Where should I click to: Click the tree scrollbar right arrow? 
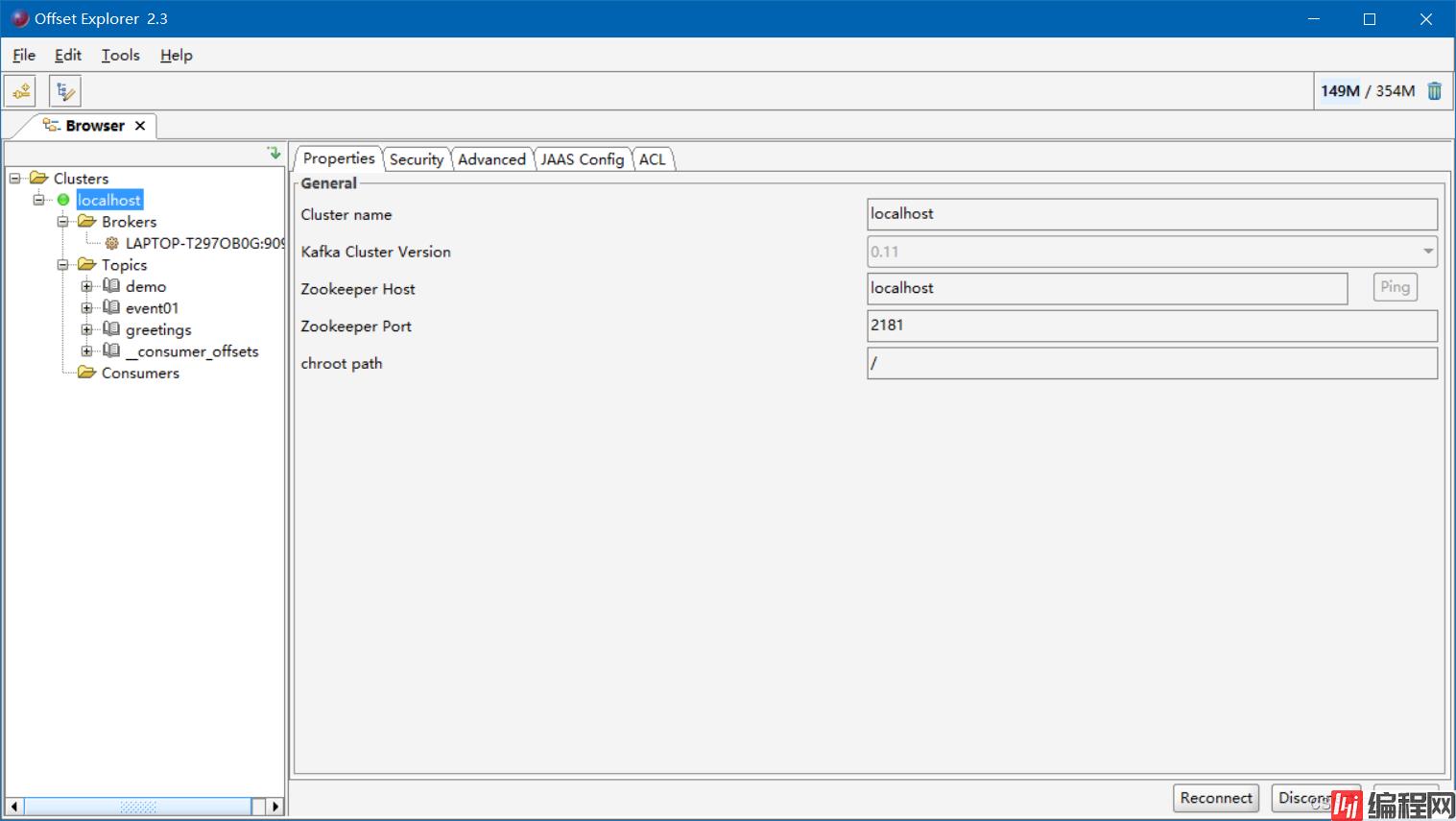point(275,807)
